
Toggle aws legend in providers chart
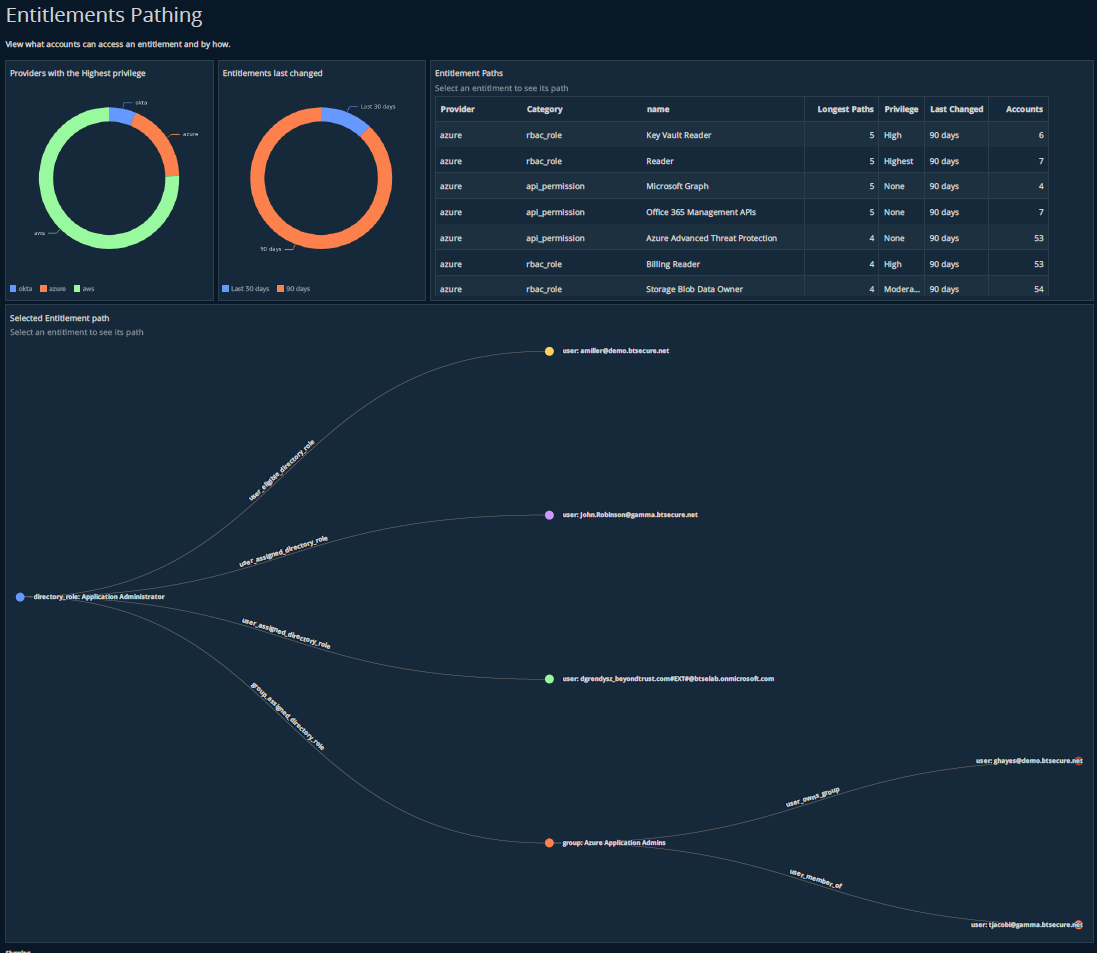84,288
